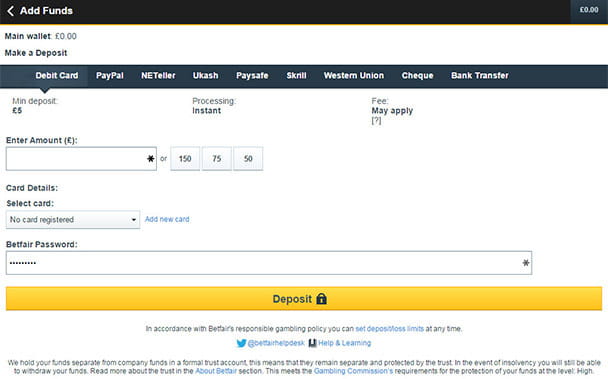Click the 'May apply' fee text
608x379 pixels.
(392, 111)
